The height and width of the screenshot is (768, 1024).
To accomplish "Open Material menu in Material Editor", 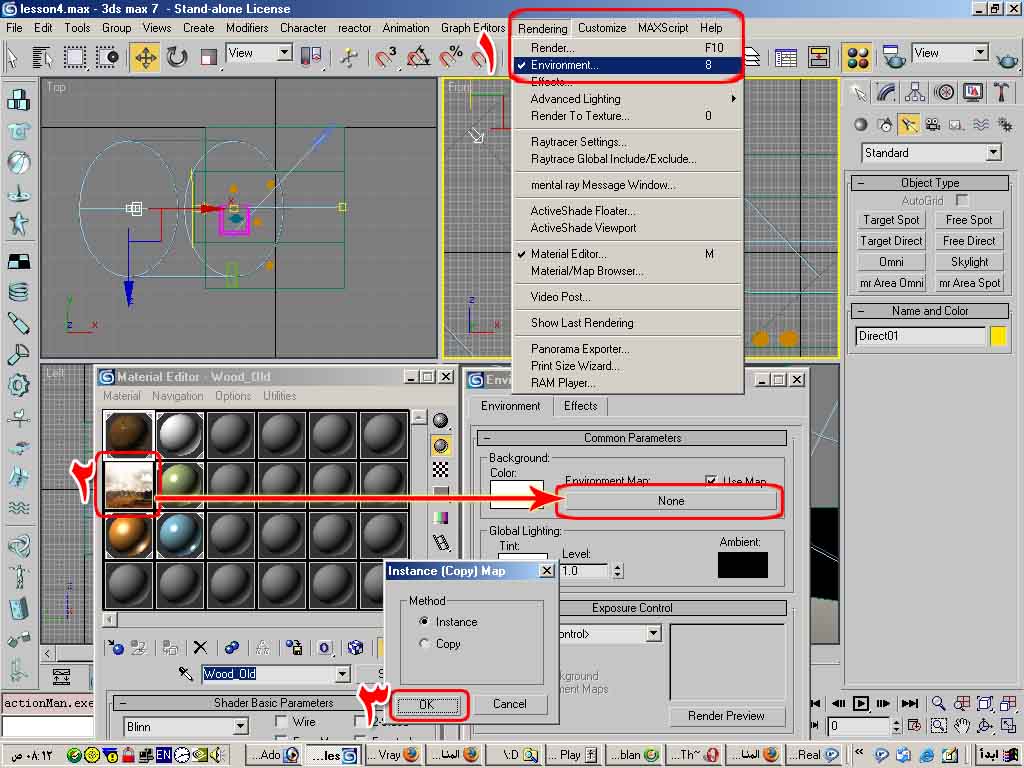I will point(121,396).
